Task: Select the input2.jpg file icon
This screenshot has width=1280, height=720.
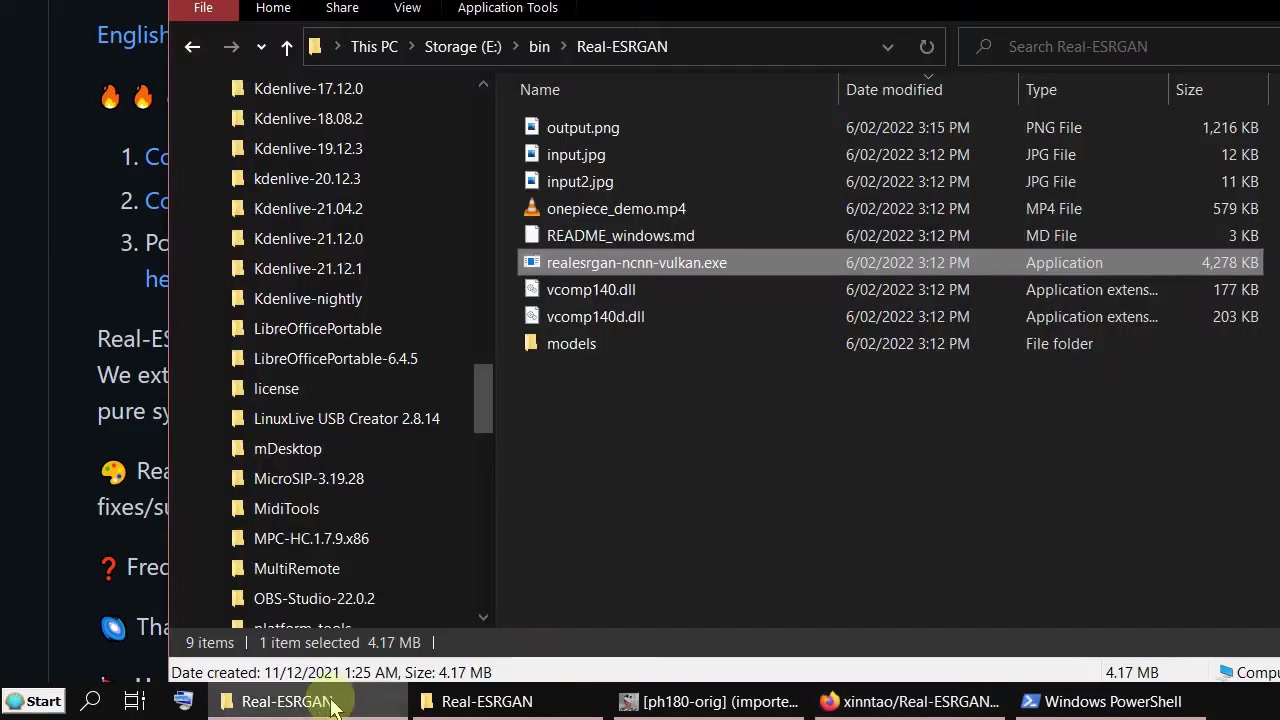Action: 531,182
